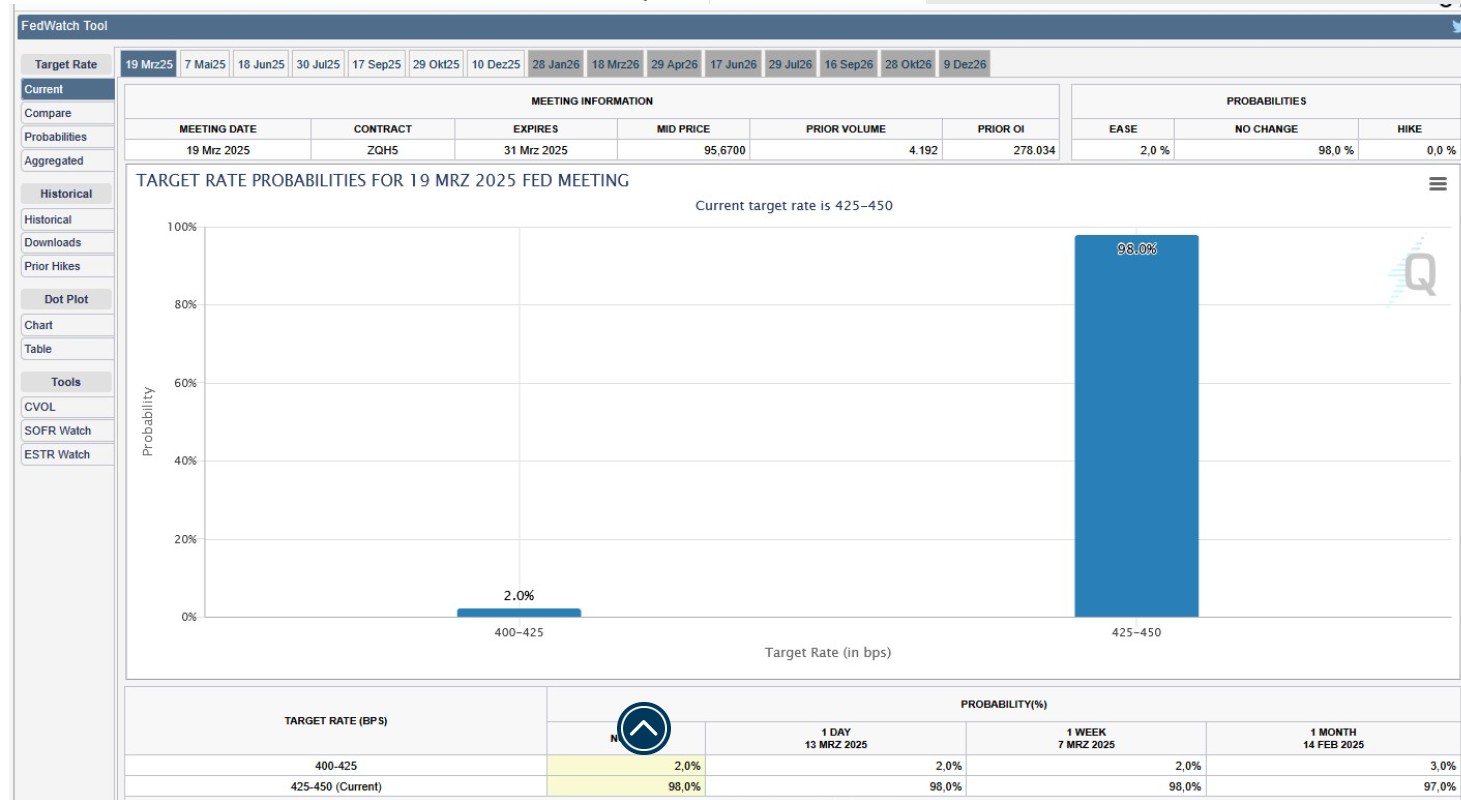Open the Dot Plot Chart view
1461x800 pixels.
click(67, 325)
